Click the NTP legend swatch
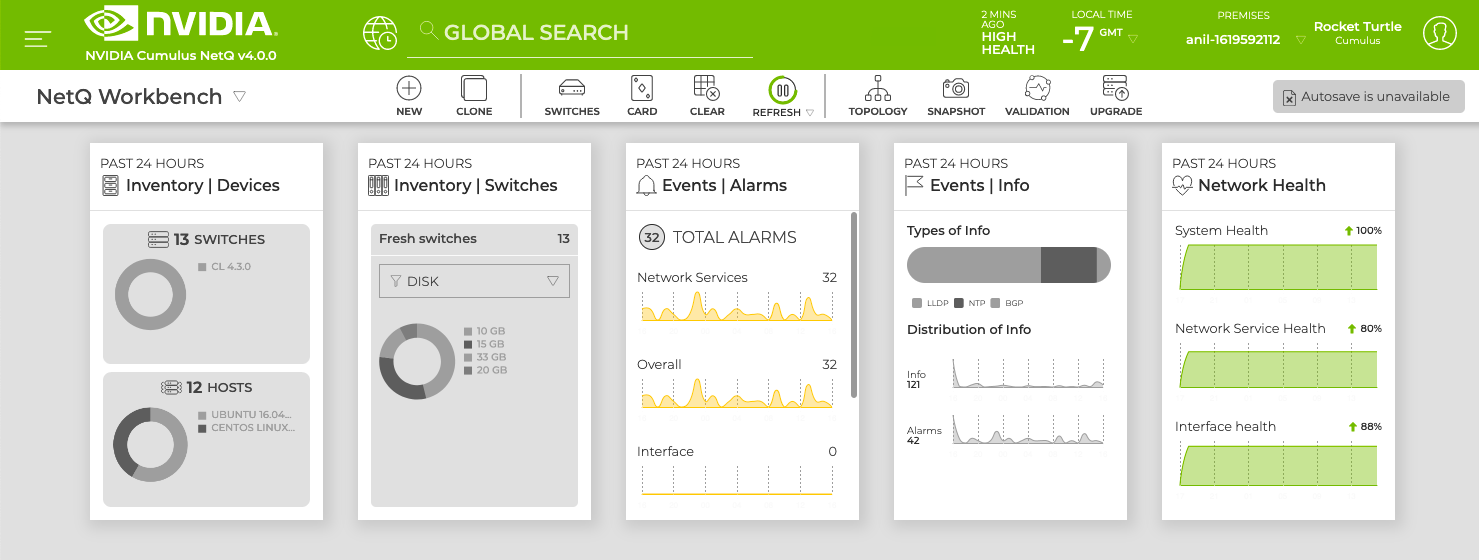 959,302
